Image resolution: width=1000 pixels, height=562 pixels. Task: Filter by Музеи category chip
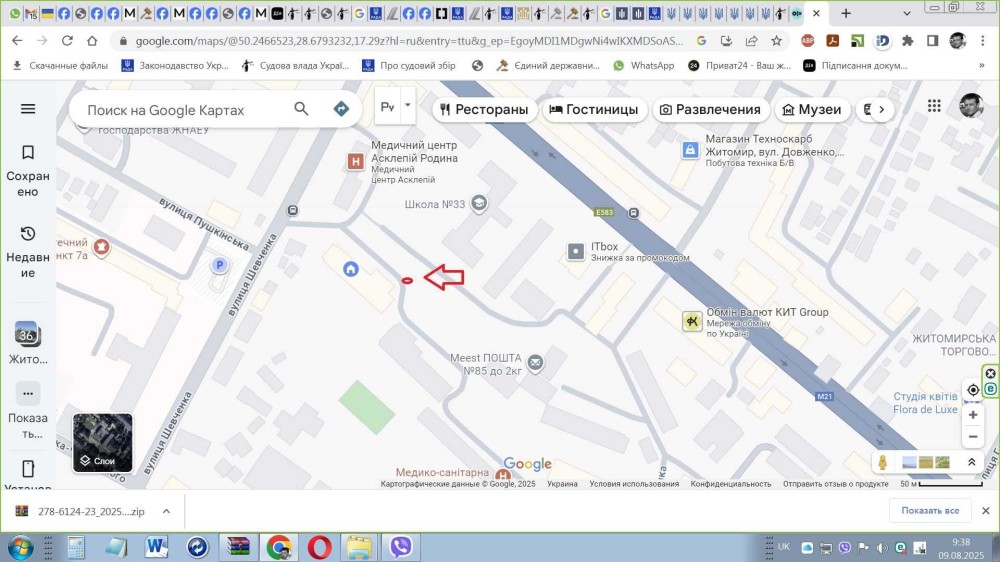812,110
